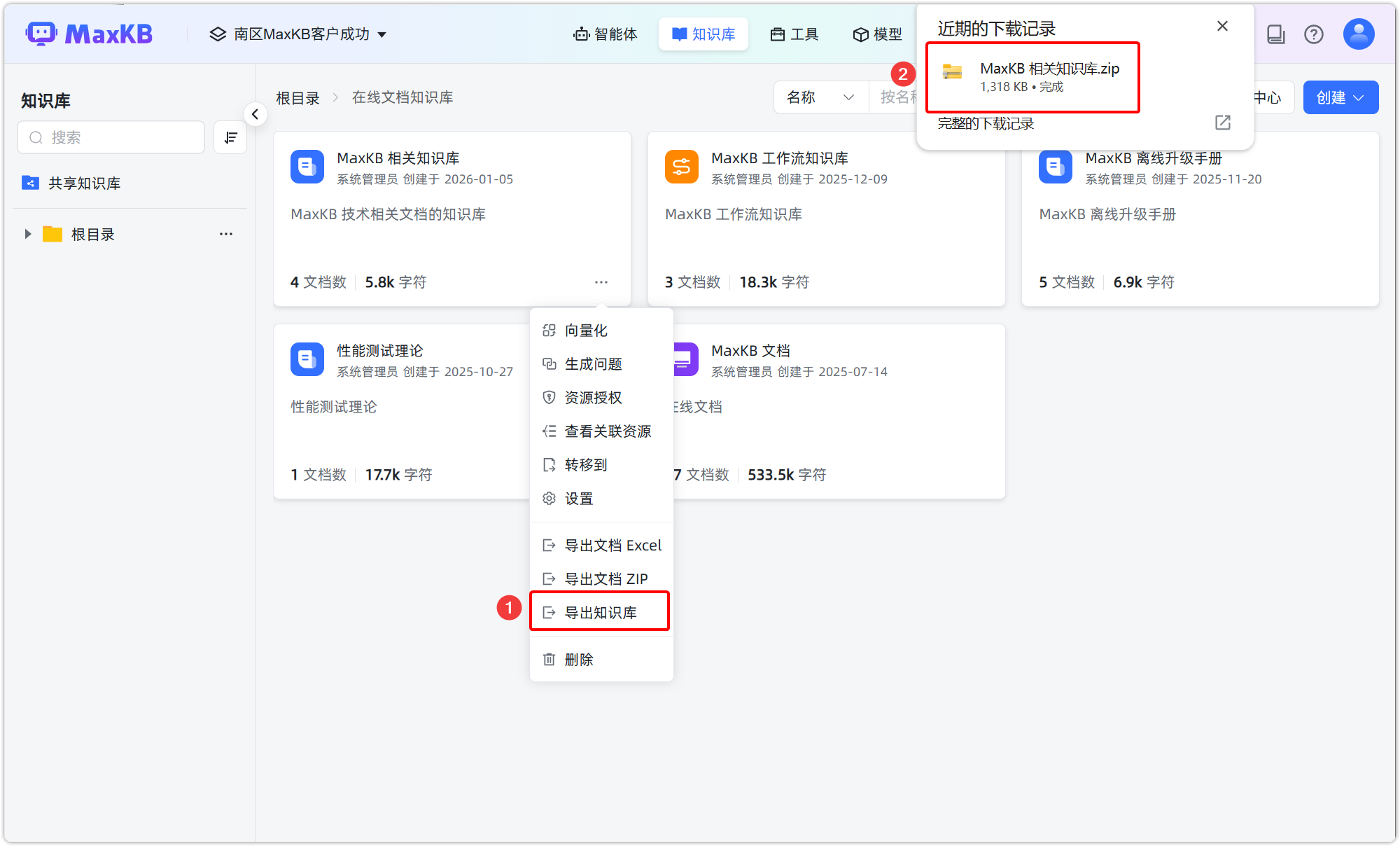
Task: Click 在线文档知识库 breadcrumb
Action: 402,97
